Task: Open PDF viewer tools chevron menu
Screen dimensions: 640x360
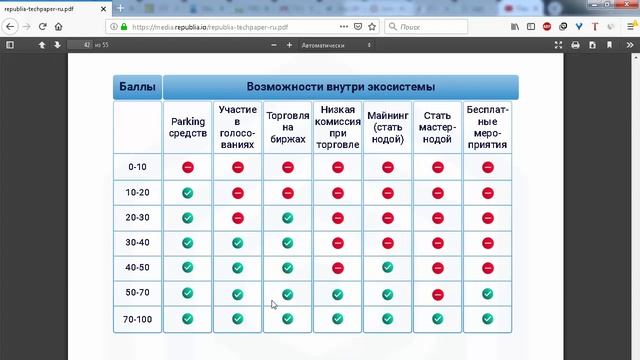Action: click(x=630, y=45)
